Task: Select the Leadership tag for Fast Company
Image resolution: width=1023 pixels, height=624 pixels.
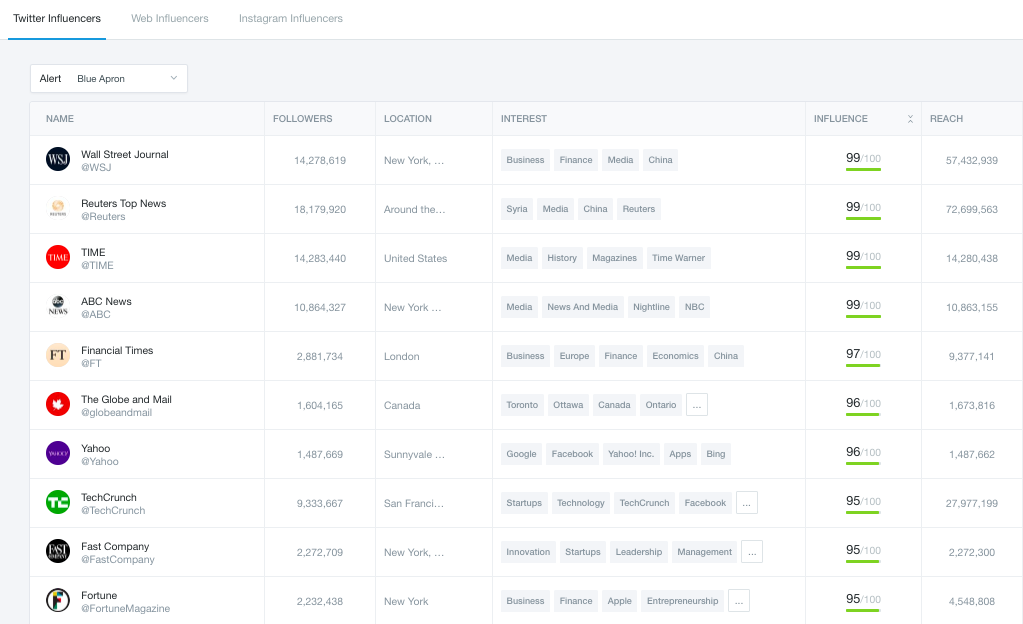Action: tap(639, 552)
